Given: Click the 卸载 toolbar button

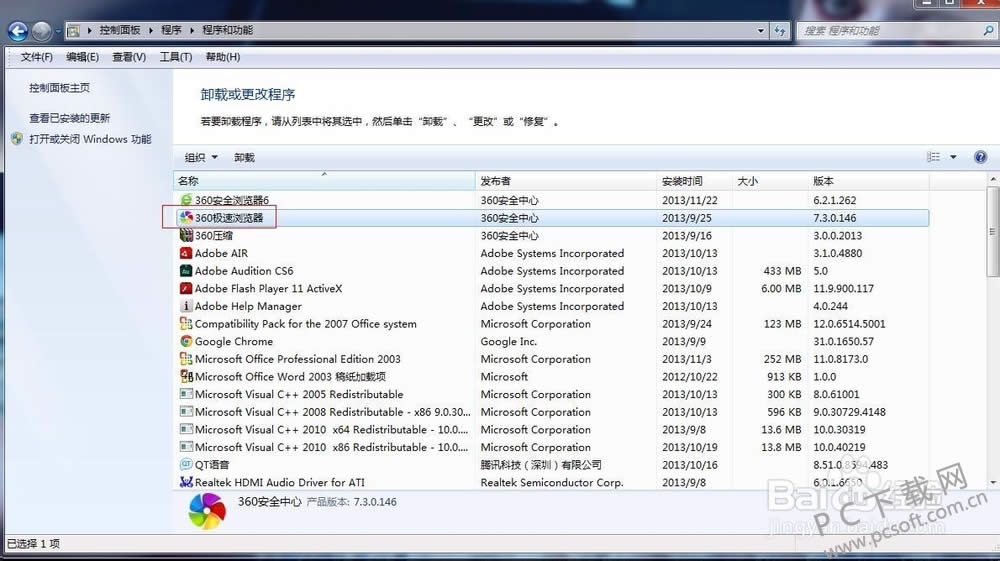Looking at the screenshot, I should pyautogui.click(x=244, y=157).
